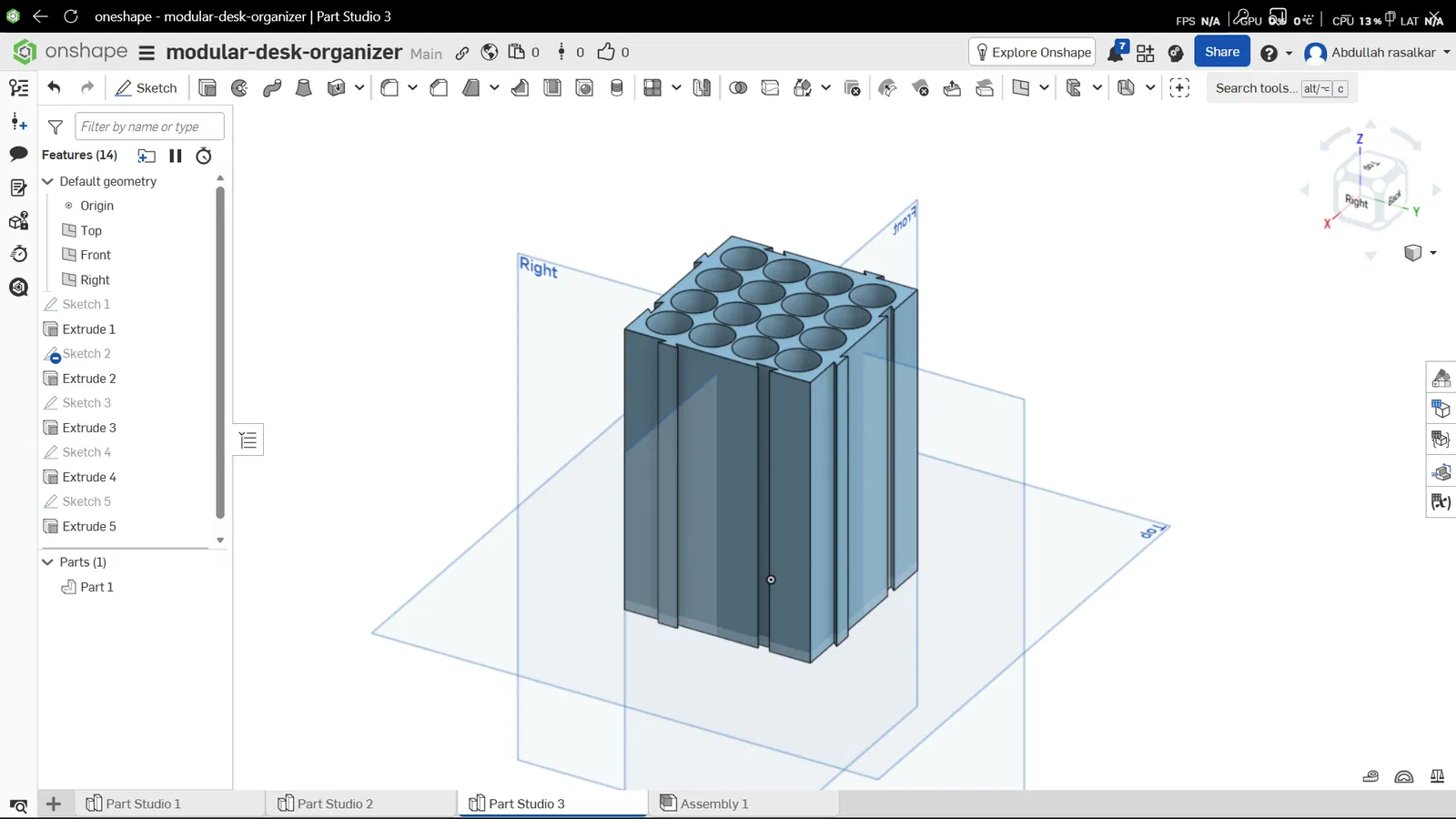Select the Delete face tool
The image size is (1456, 819).
pos(920,88)
